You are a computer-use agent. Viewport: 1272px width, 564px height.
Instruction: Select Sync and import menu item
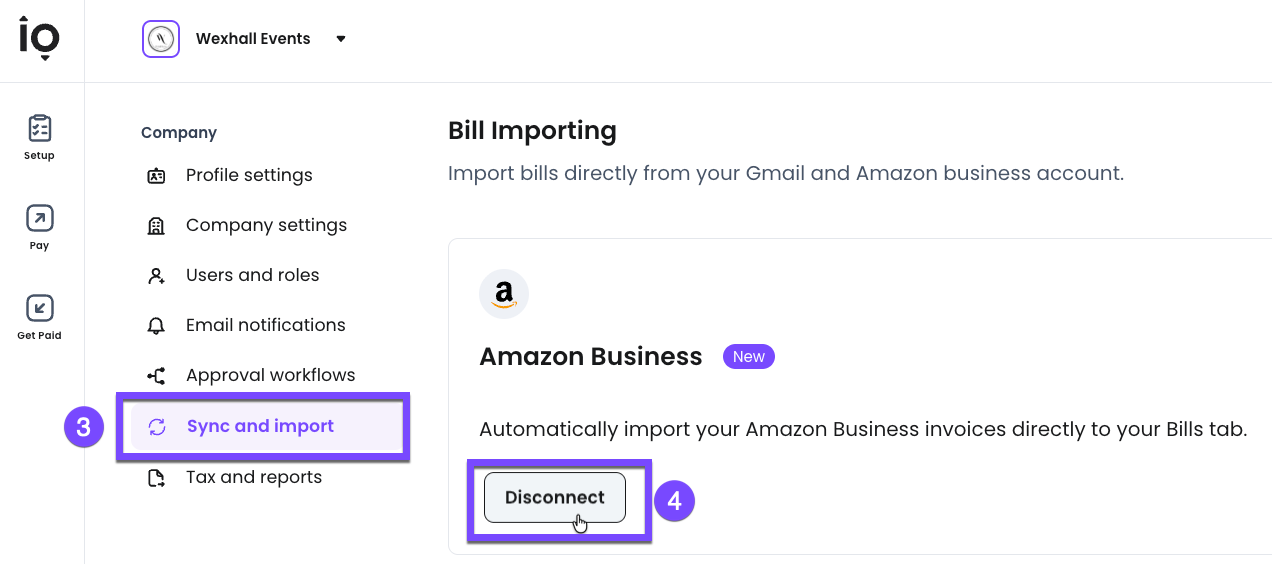click(x=260, y=427)
